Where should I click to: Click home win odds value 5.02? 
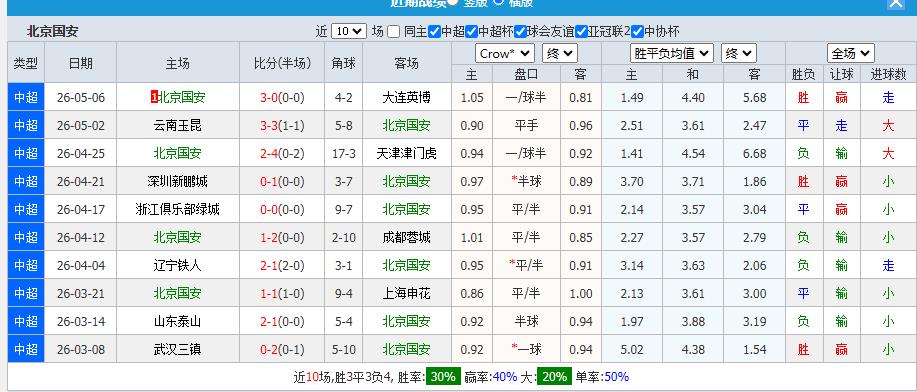[x=632, y=350]
